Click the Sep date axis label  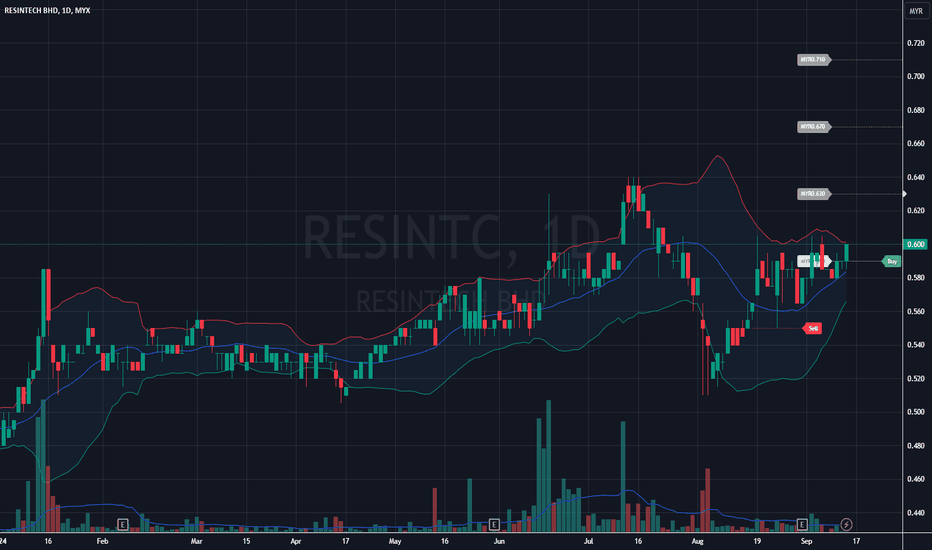click(x=806, y=541)
